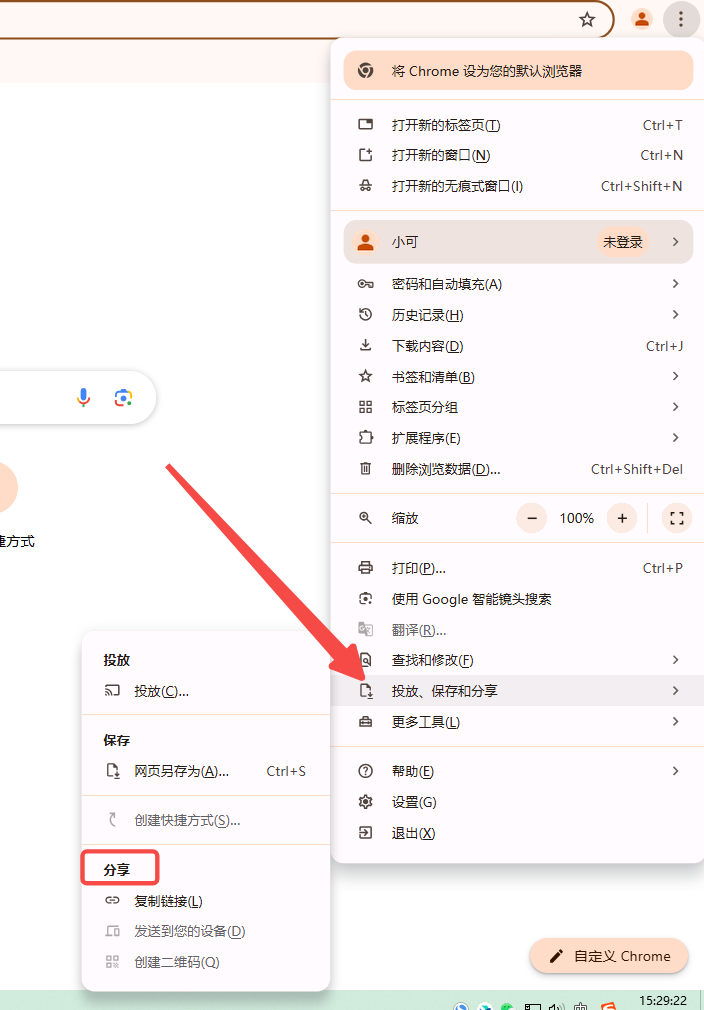Decrease zoom with the minus button

532,518
